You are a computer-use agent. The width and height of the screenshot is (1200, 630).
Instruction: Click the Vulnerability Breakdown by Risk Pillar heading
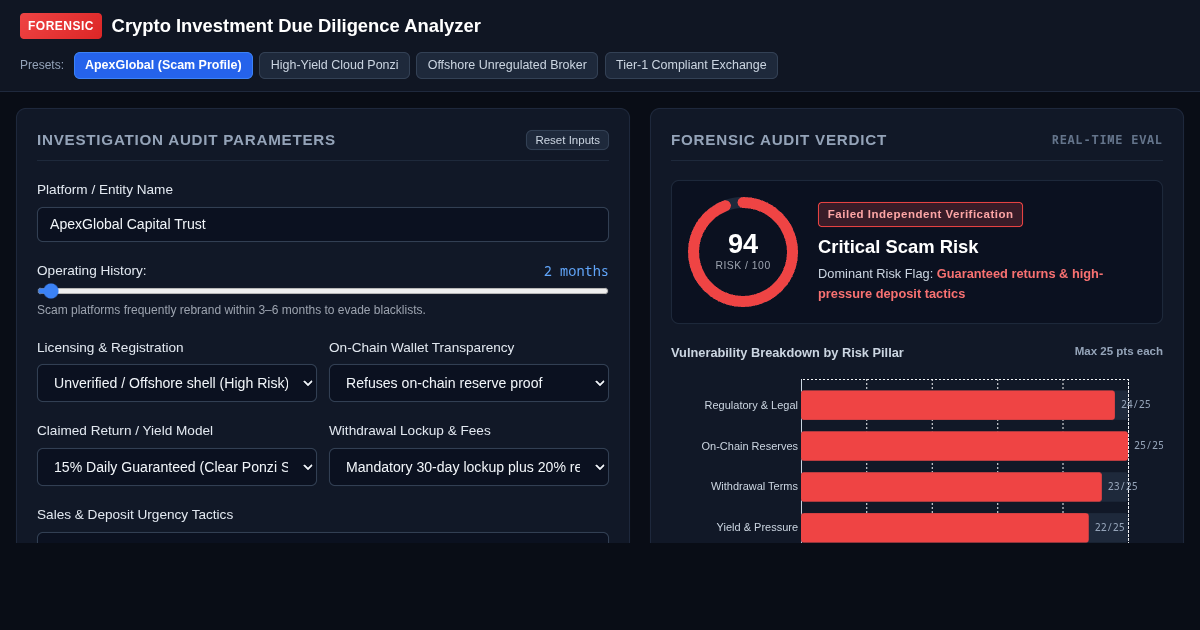point(787,352)
